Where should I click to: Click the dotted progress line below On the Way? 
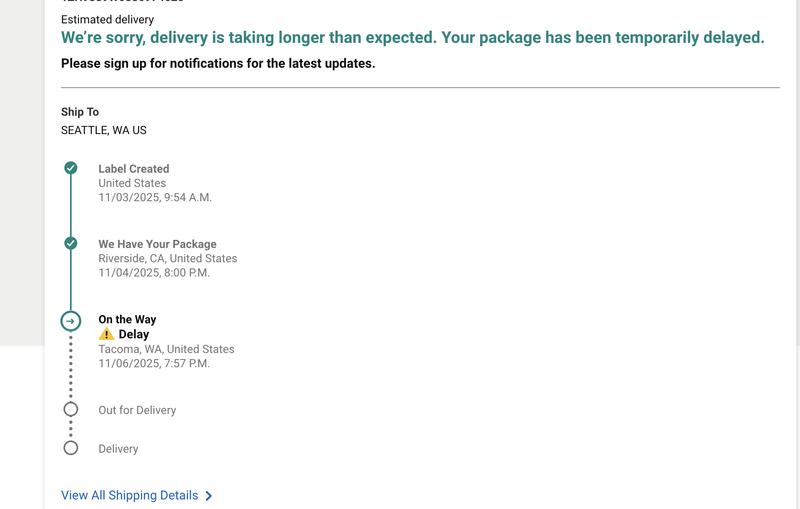[71, 366]
